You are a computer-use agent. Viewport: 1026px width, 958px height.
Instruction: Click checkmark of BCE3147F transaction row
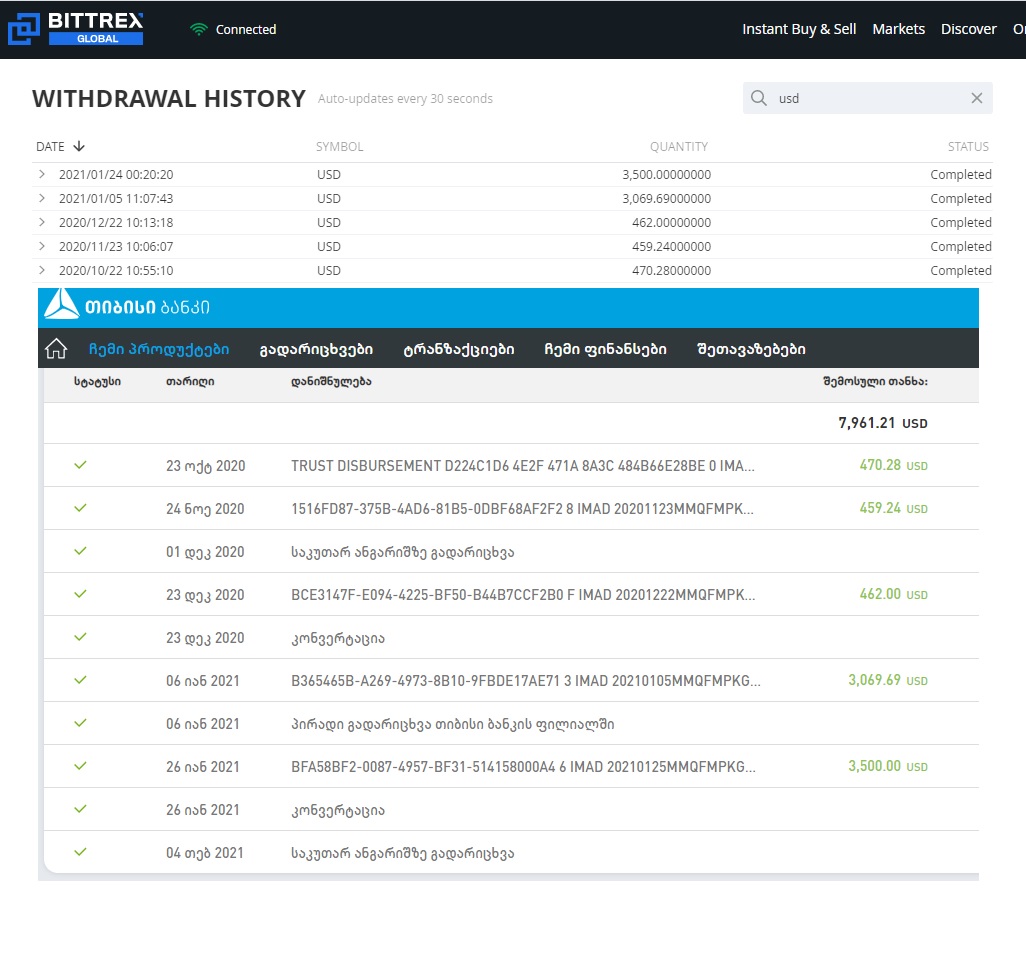pos(80,594)
